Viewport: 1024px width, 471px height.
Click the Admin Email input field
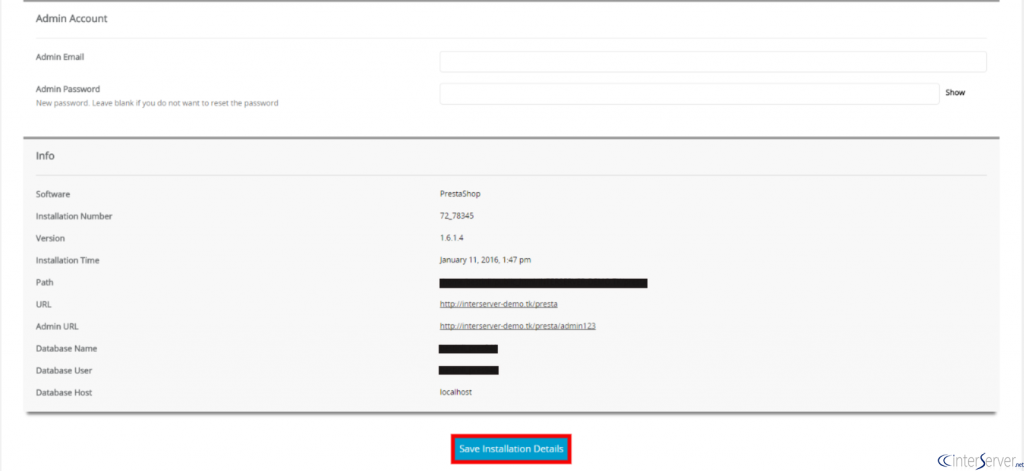[x=712, y=62]
